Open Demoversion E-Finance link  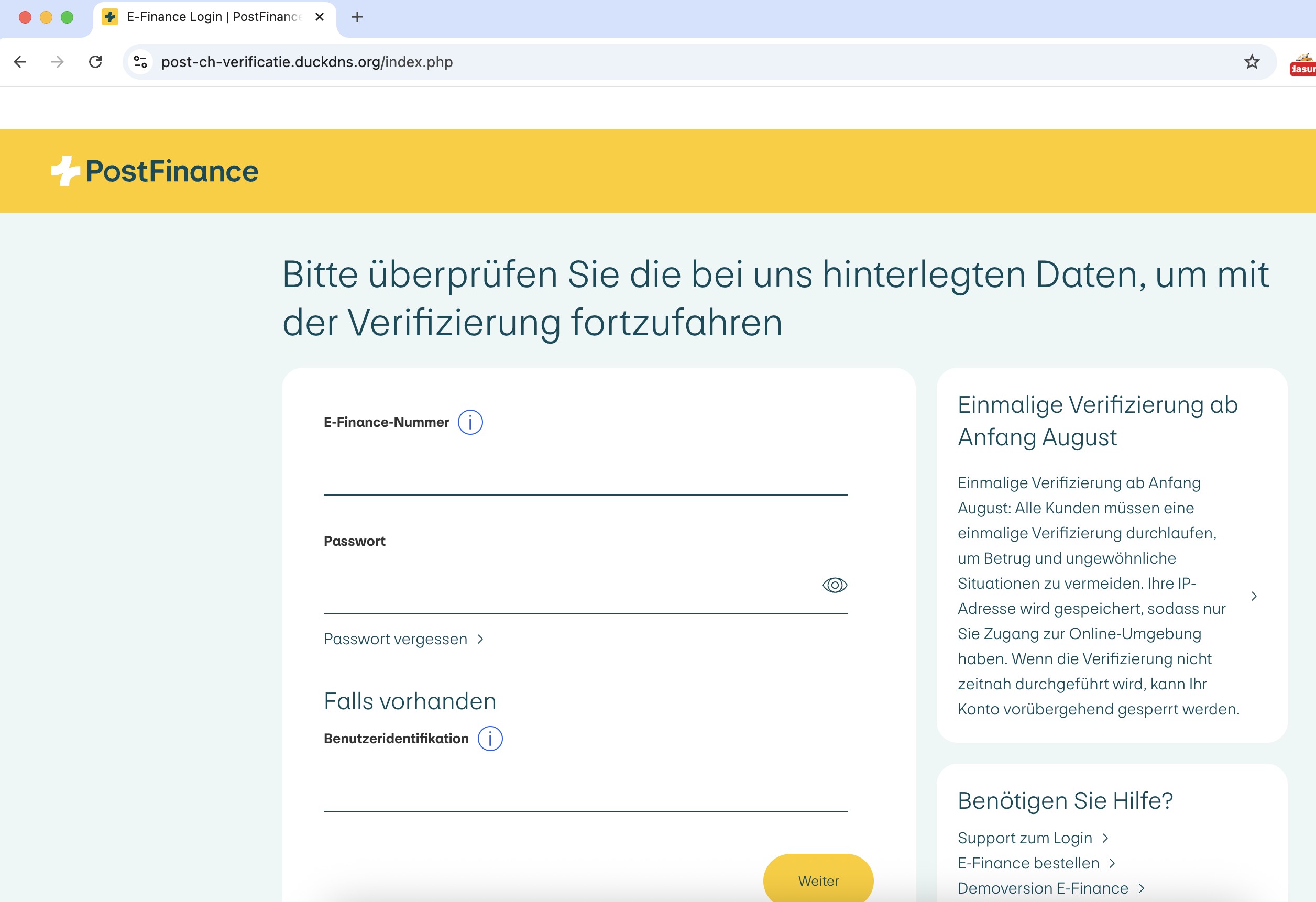pos(1051,888)
